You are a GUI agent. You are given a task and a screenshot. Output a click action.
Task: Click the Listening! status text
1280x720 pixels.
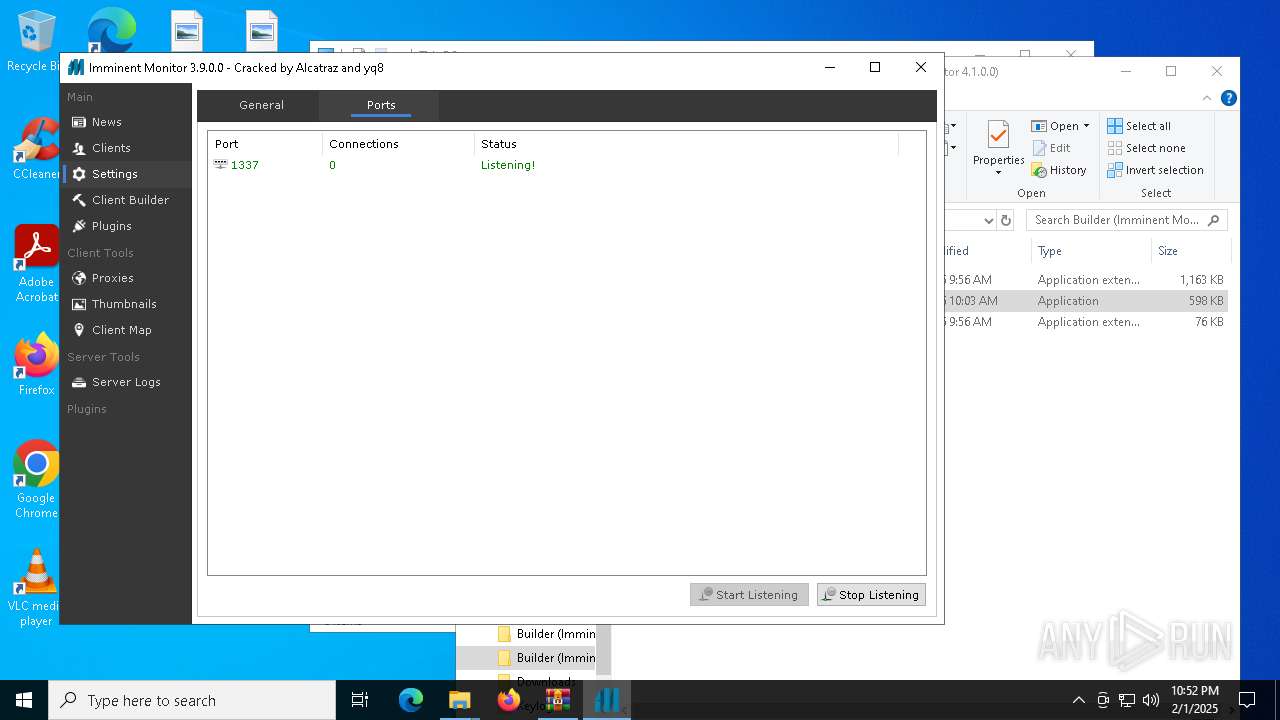pos(508,165)
